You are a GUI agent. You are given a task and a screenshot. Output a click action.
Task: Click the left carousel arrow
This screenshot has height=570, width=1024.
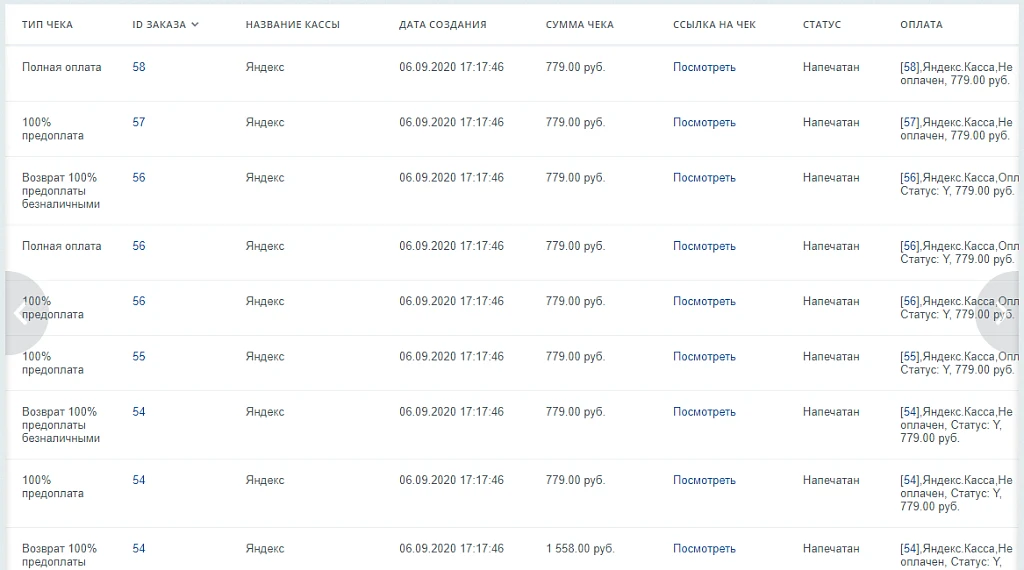(x=25, y=313)
